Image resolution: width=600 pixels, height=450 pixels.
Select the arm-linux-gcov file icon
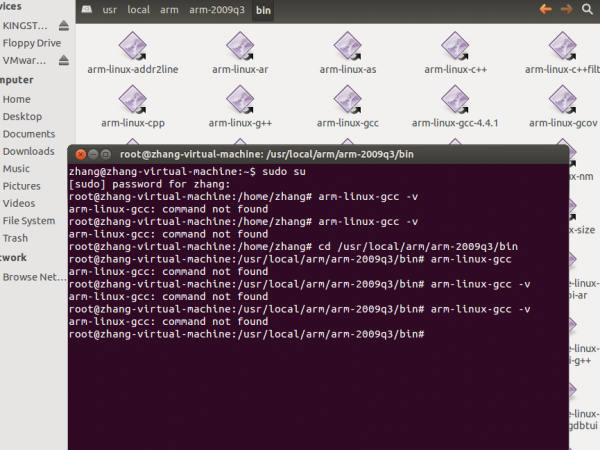tap(562, 100)
